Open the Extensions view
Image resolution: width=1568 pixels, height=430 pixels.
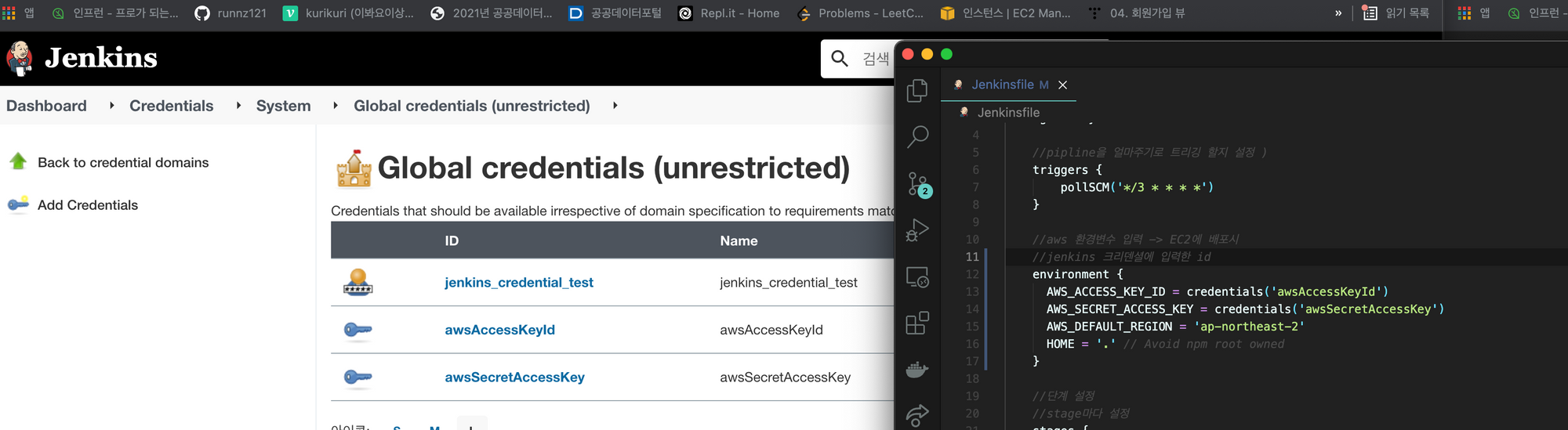(x=917, y=323)
